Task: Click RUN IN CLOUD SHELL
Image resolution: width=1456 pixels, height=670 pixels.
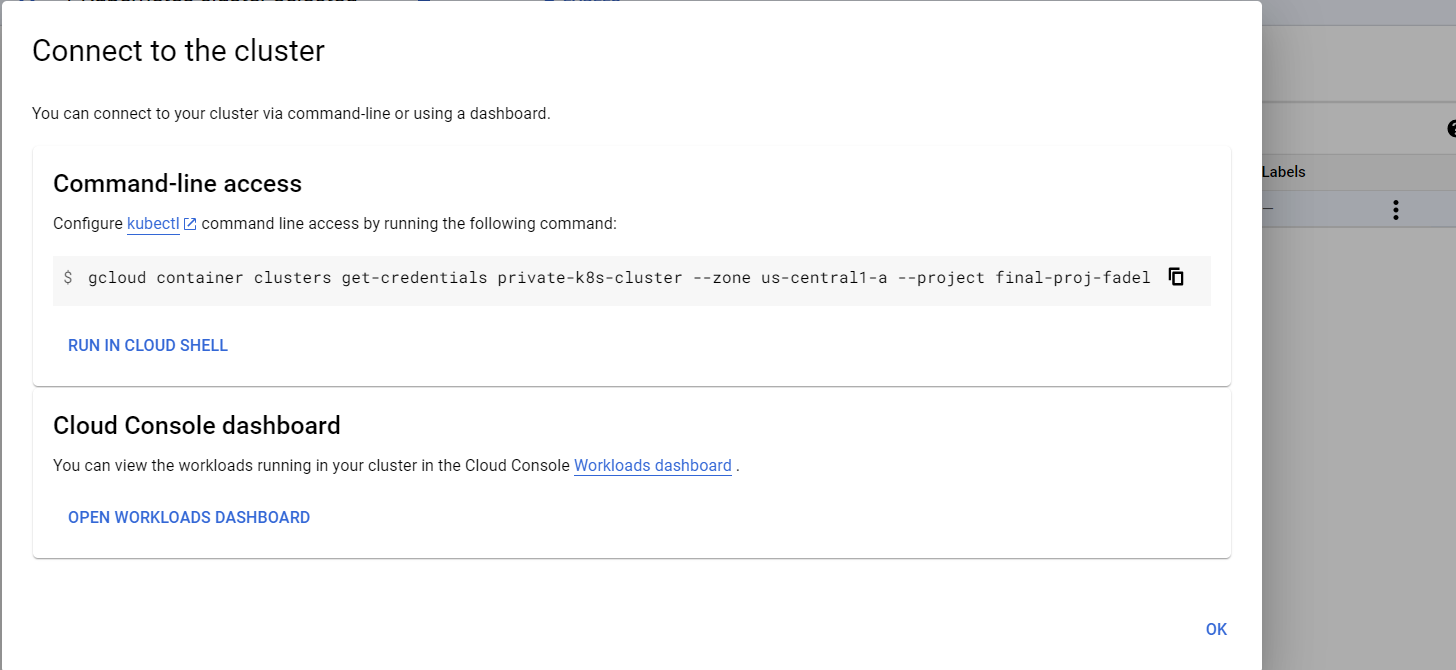Action: tap(147, 345)
